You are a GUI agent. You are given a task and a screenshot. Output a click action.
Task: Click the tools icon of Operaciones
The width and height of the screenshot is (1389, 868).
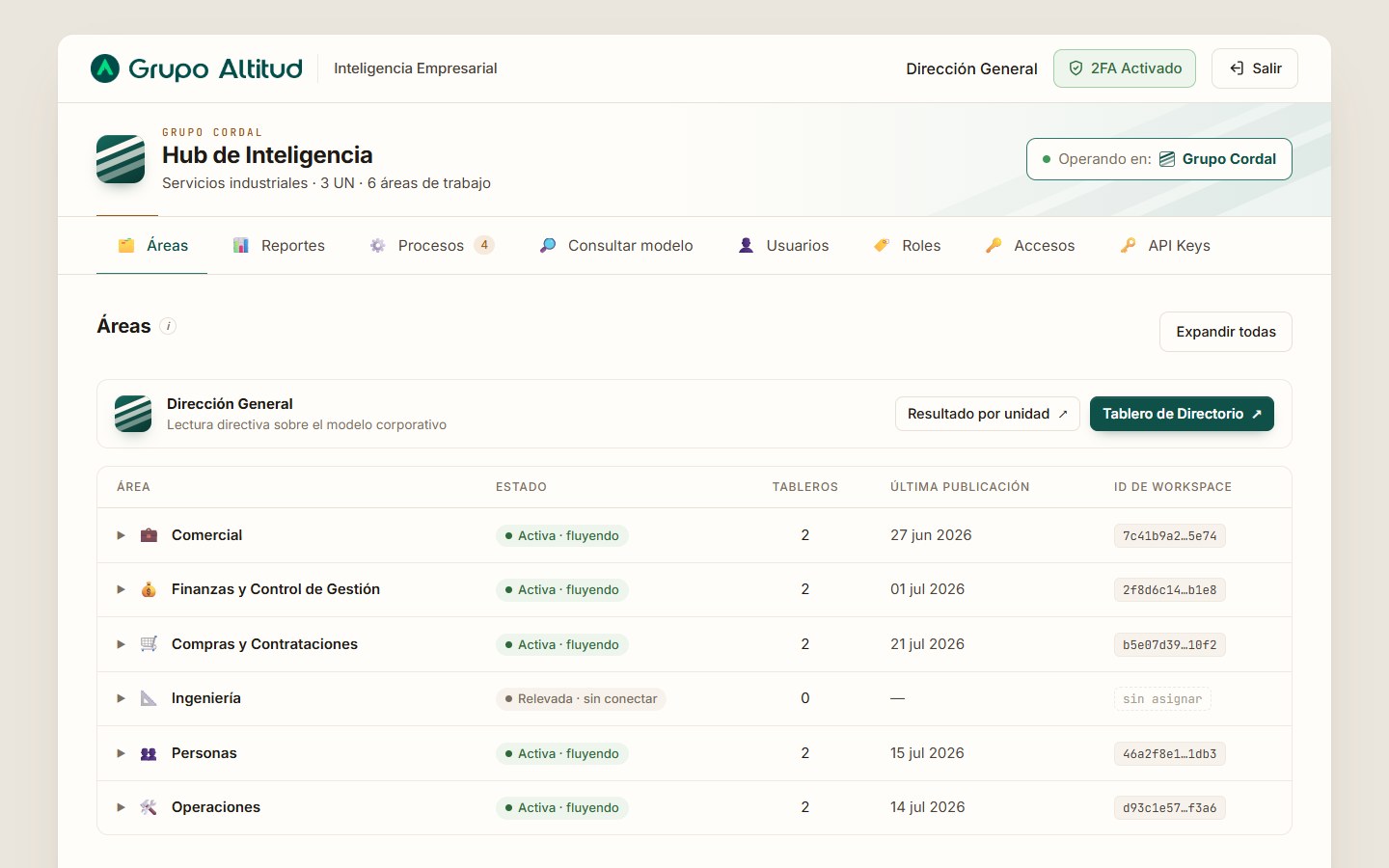click(x=149, y=807)
